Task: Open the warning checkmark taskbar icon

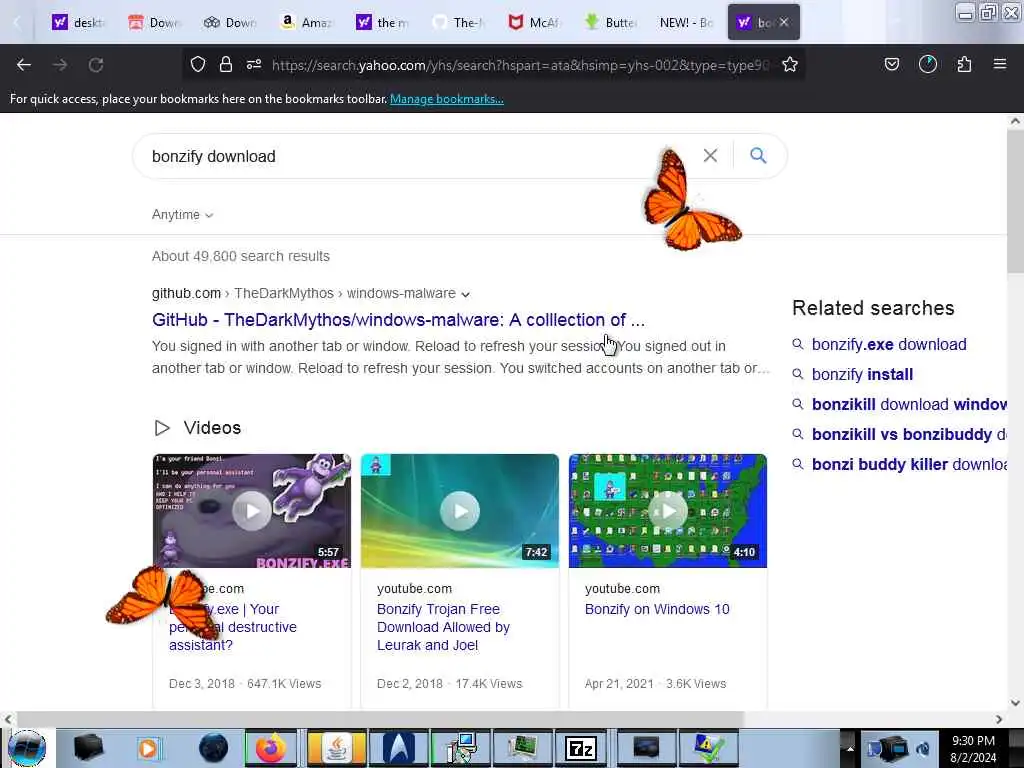Action: 709,748
